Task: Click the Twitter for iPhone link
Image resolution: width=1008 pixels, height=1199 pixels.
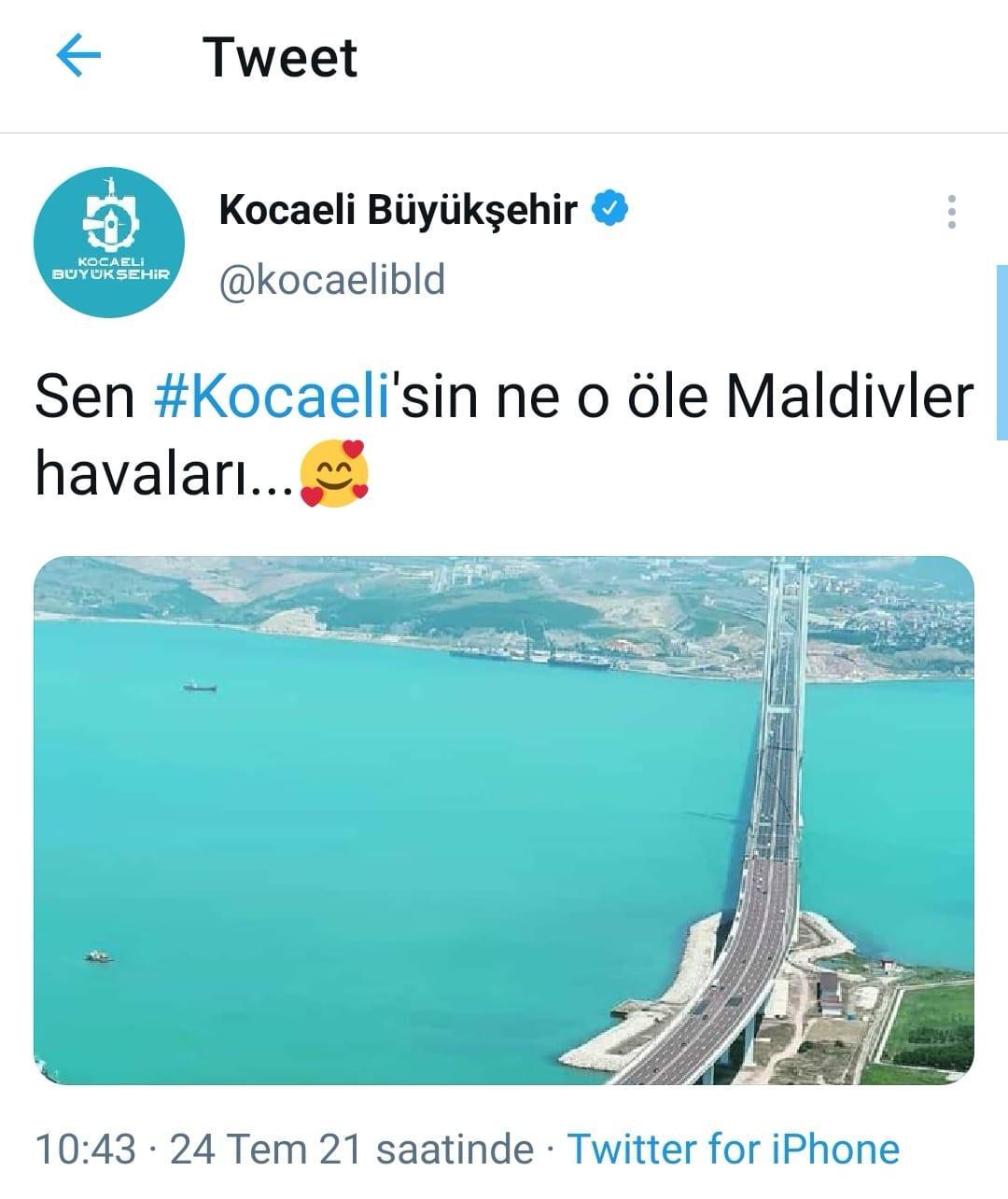Action: point(734,1149)
